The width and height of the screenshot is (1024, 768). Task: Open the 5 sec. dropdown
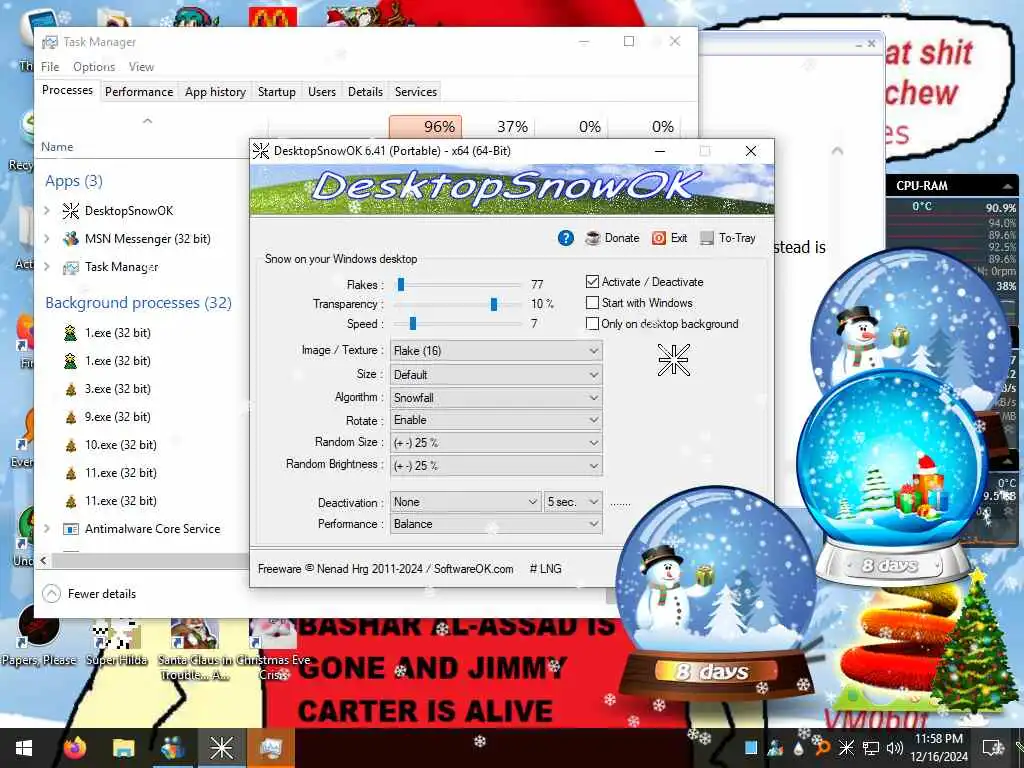[573, 502]
